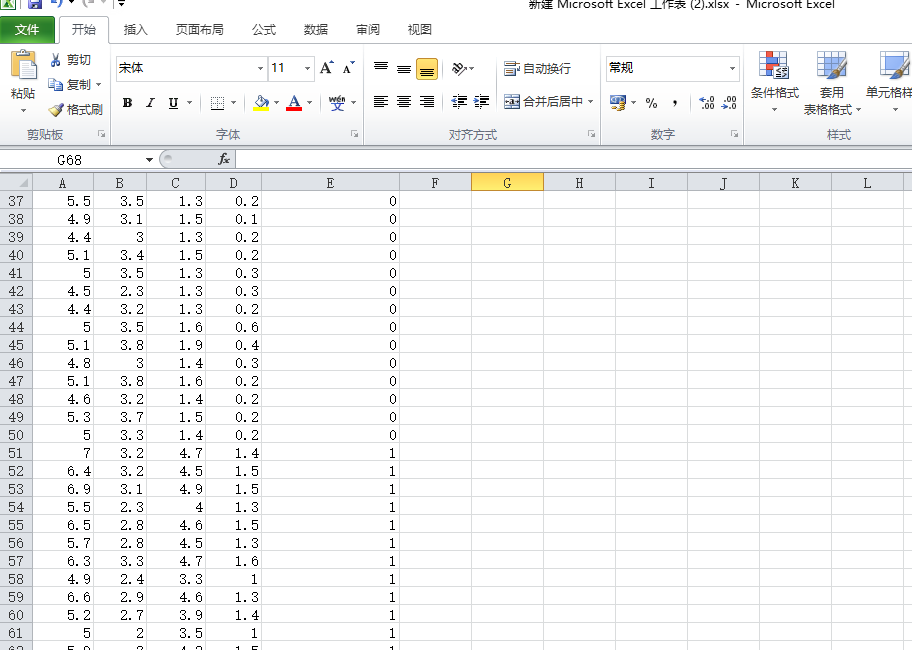Open Clipboard dialog launcher in 剪贴板 group
This screenshot has height=650, width=912.
tap(102, 134)
